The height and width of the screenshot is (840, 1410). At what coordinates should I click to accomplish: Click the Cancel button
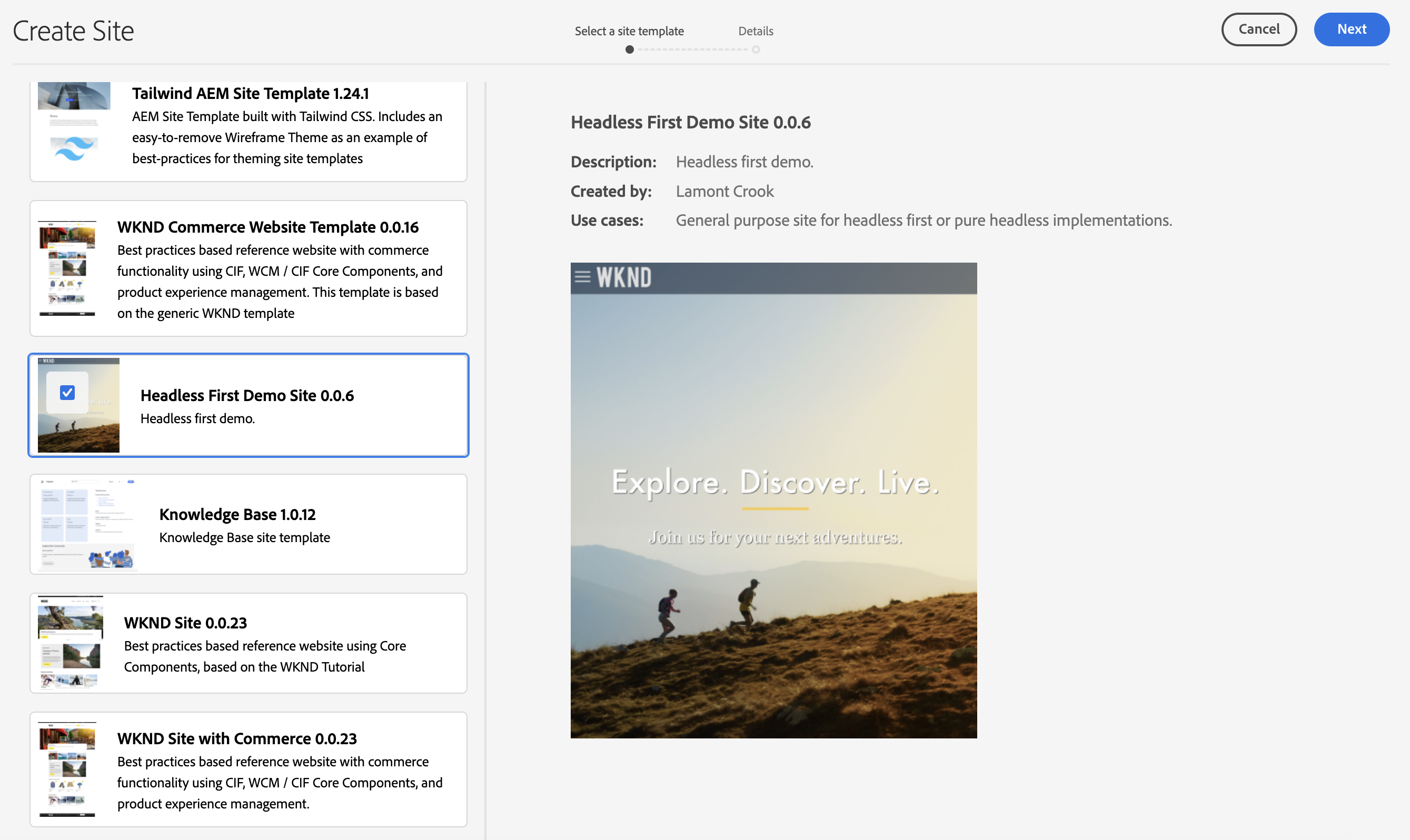tap(1258, 29)
